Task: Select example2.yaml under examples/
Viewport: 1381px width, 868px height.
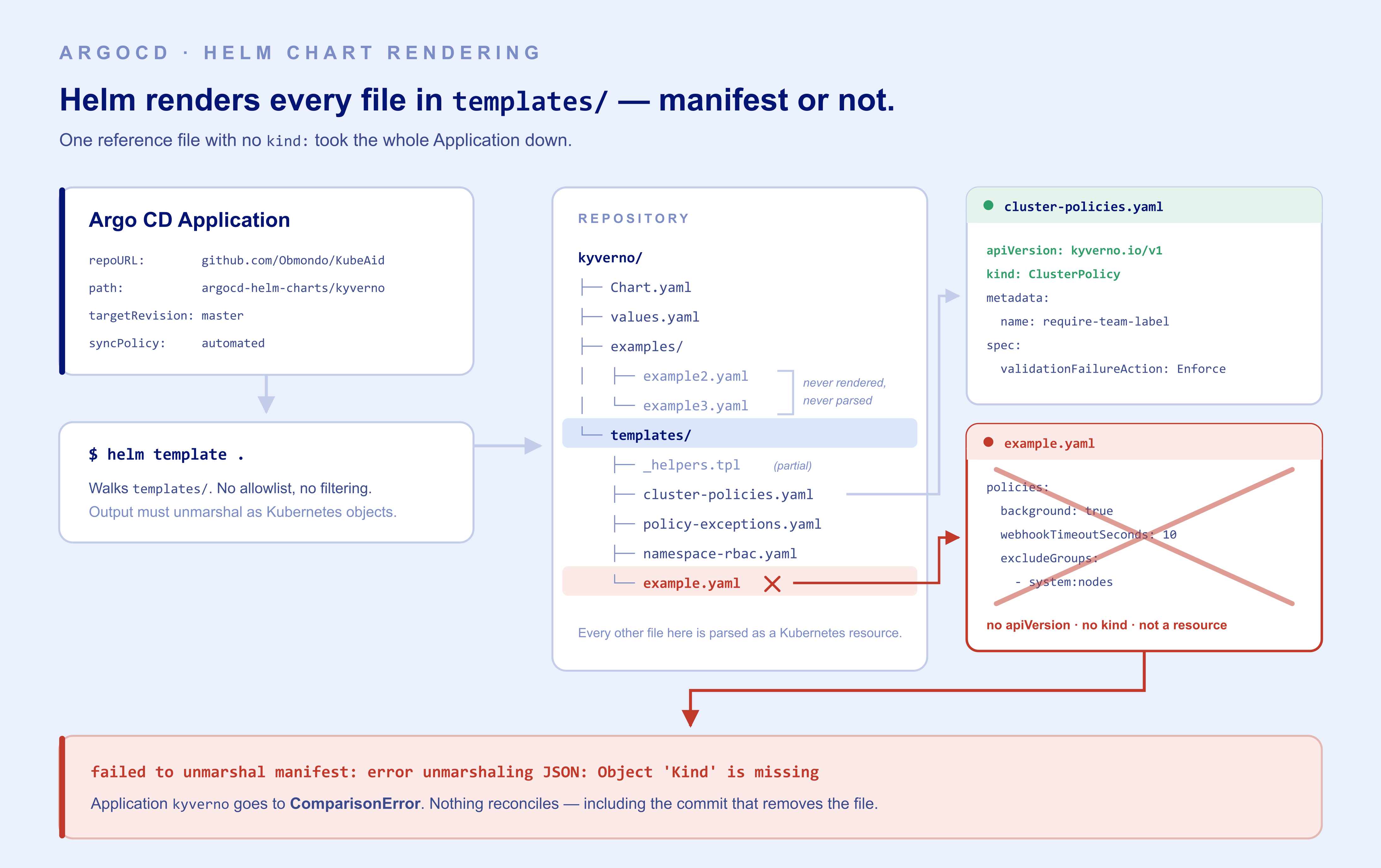Action: click(695, 376)
